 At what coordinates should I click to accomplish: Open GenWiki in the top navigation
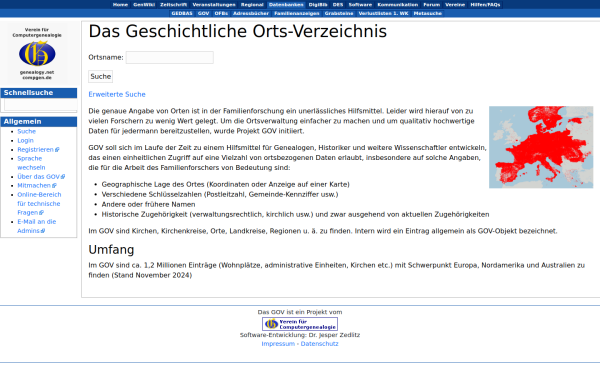pyautogui.click(x=144, y=5)
